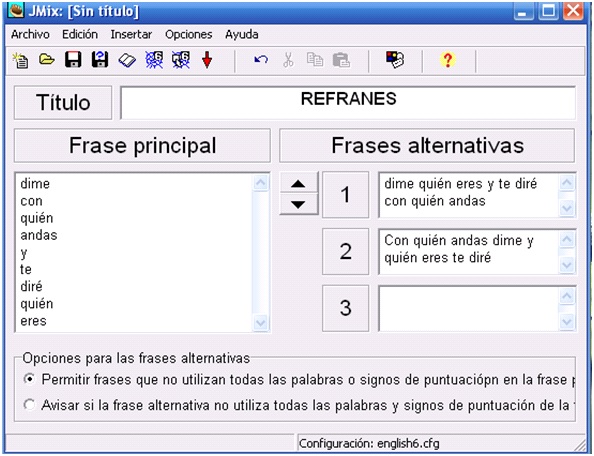Click phrase 1 box scroll down arrow
The image size is (594, 456).
click(567, 208)
